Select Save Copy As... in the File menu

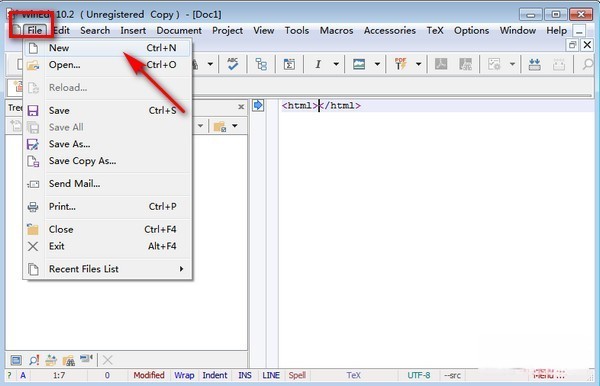(x=107, y=161)
